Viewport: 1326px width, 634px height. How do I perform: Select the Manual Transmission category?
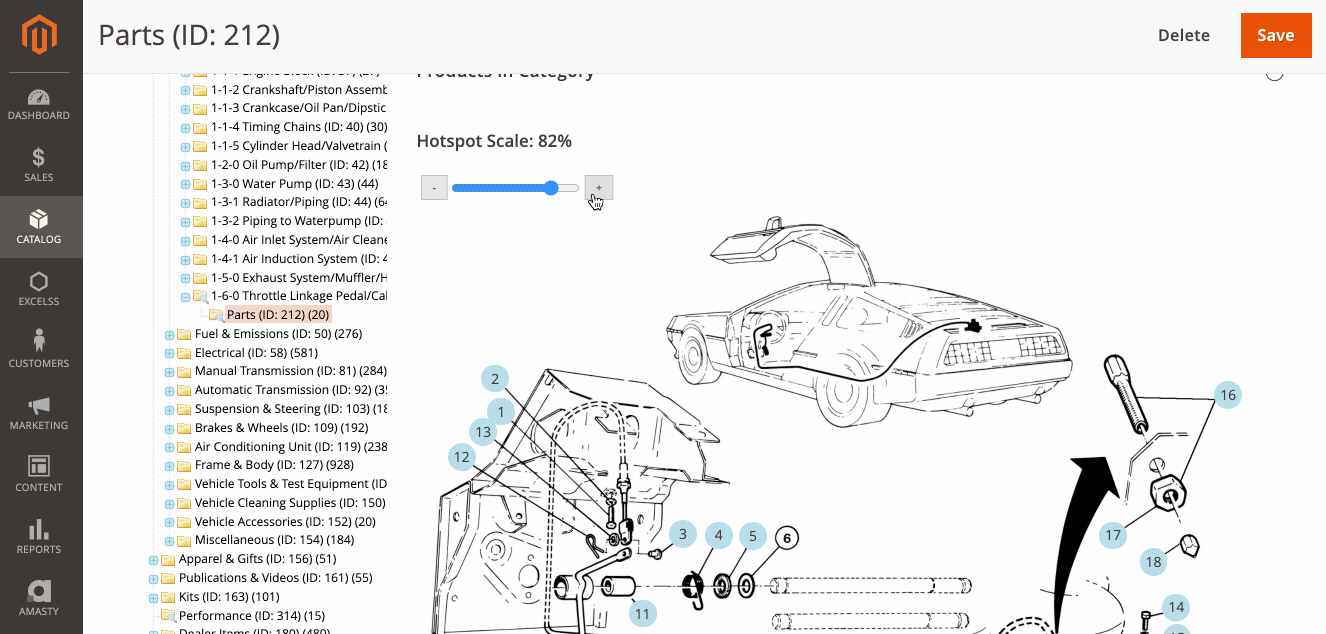pos(290,371)
